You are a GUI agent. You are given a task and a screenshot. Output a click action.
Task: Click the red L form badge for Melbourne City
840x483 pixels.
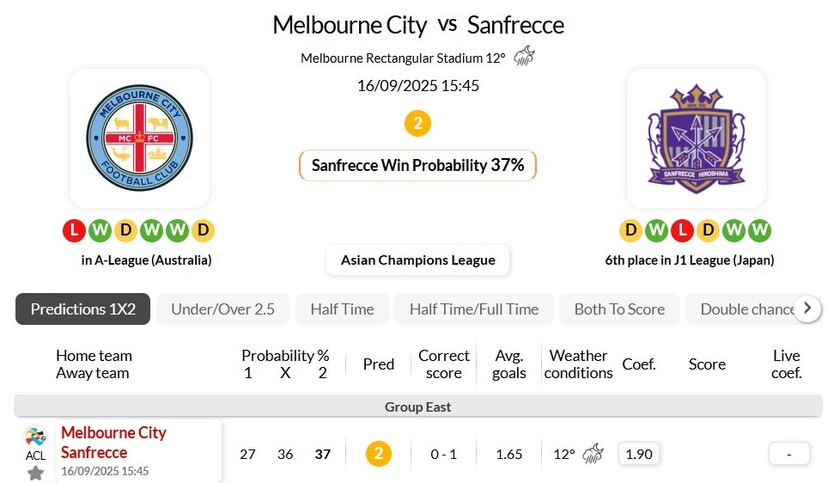coord(74,231)
